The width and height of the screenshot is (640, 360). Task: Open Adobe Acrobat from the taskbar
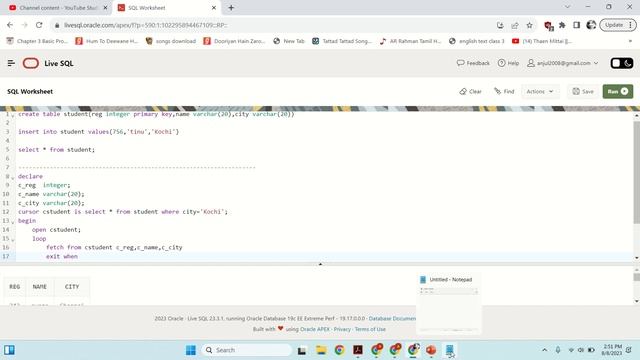358,350
